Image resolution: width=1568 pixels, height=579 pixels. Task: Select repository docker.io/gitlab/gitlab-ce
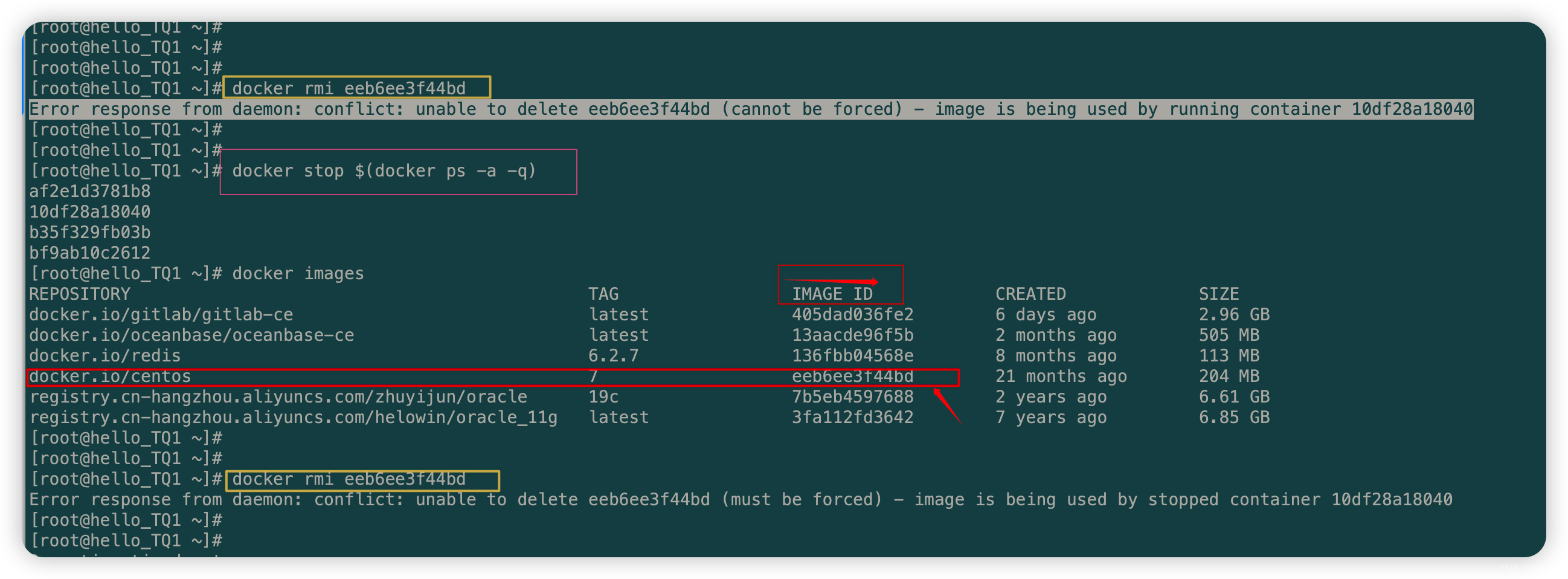tap(161, 315)
